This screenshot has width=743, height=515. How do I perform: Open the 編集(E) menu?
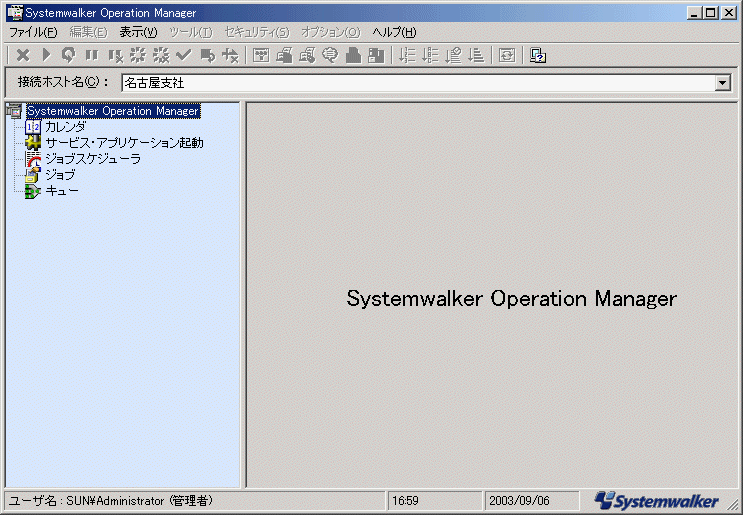89,32
